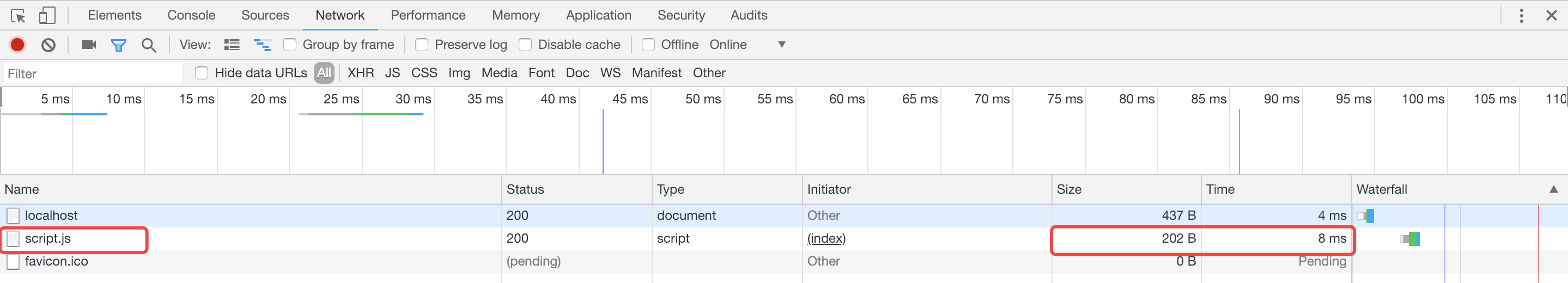Click the localhost document file icon
This screenshot has height=283, width=1568.
[x=13, y=216]
